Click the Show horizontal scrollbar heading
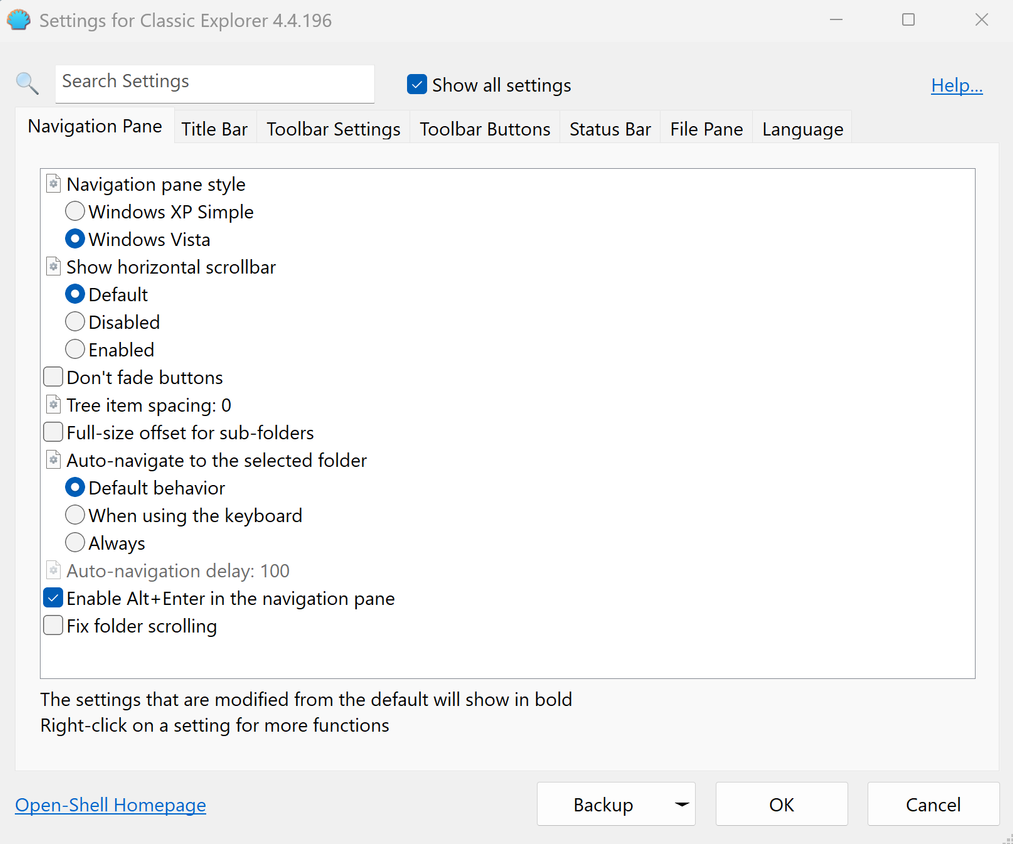This screenshot has height=844, width=1013. tap(171, 267)
